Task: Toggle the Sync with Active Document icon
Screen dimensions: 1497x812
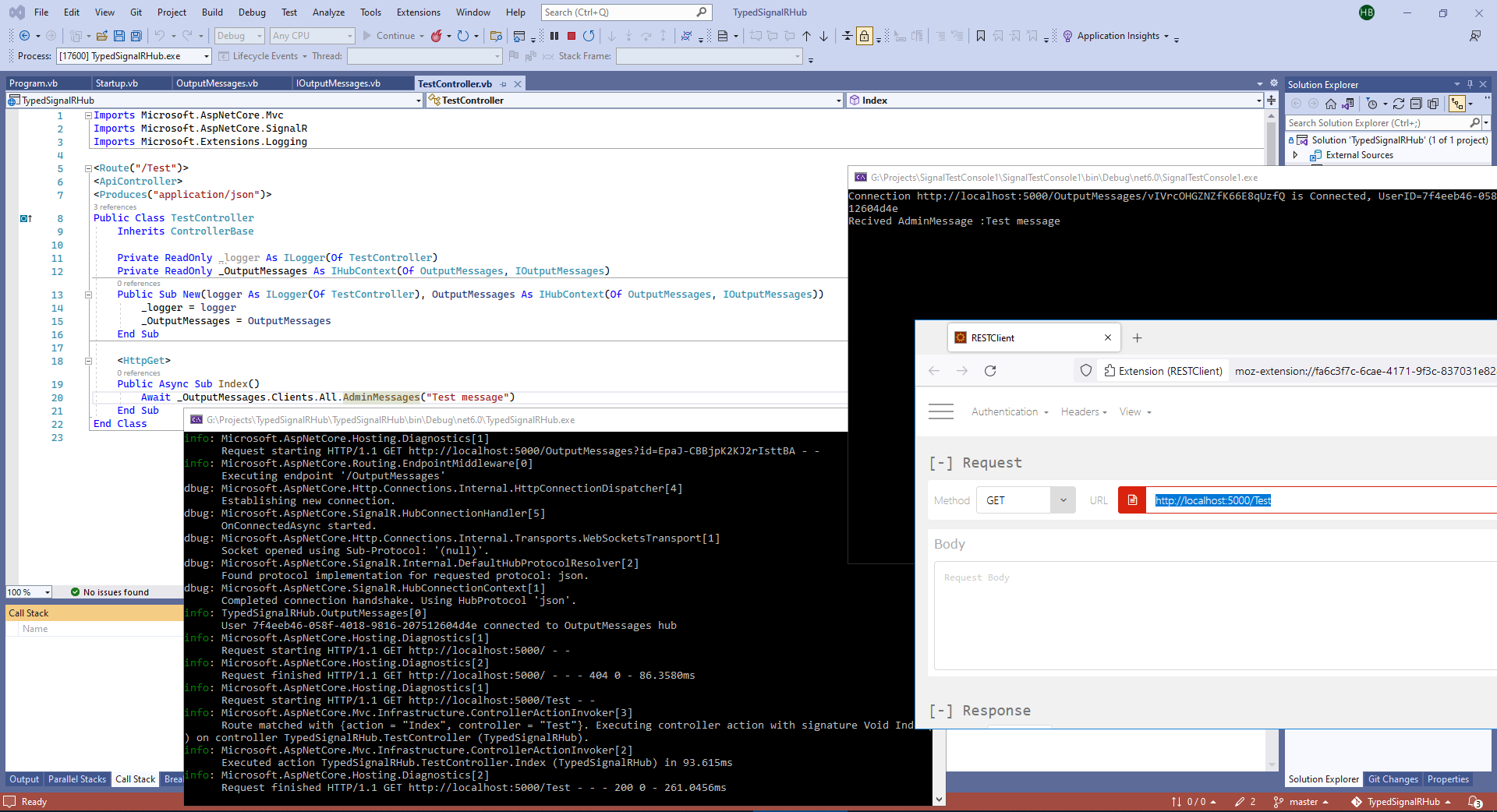Action: [x=1457, y=103]
